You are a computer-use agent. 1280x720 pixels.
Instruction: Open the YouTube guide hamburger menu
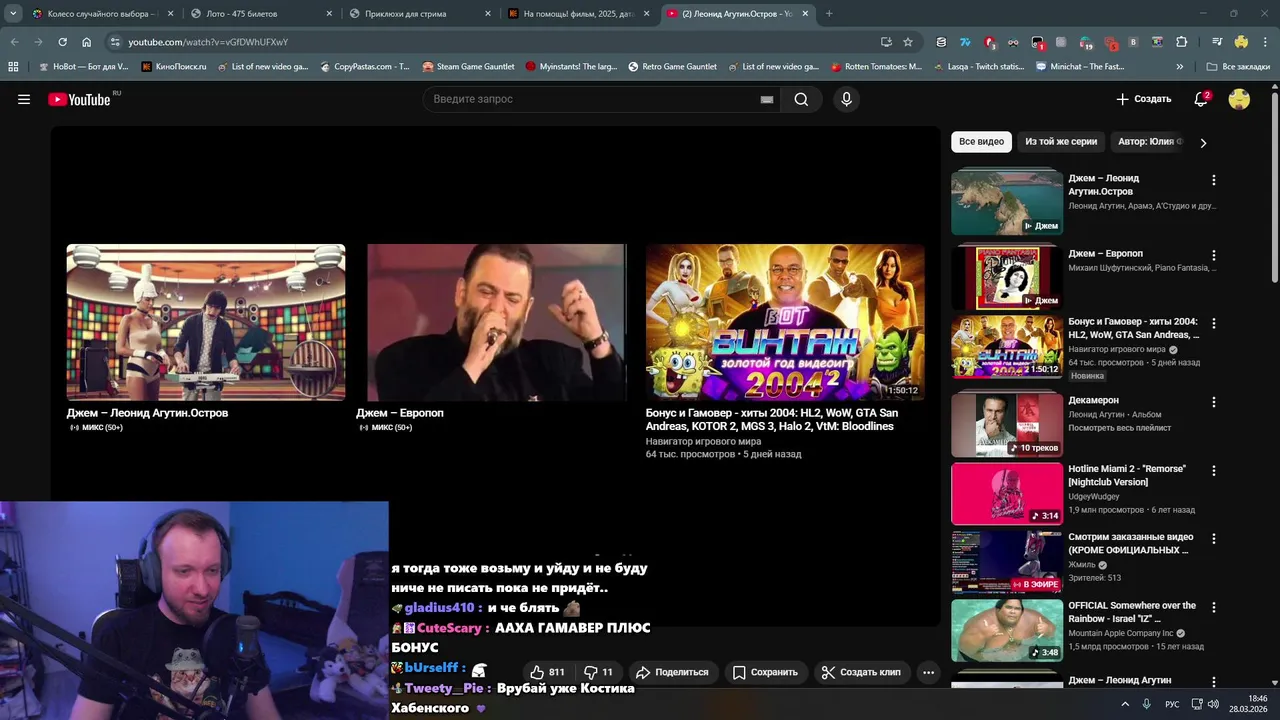coord(24,99)
